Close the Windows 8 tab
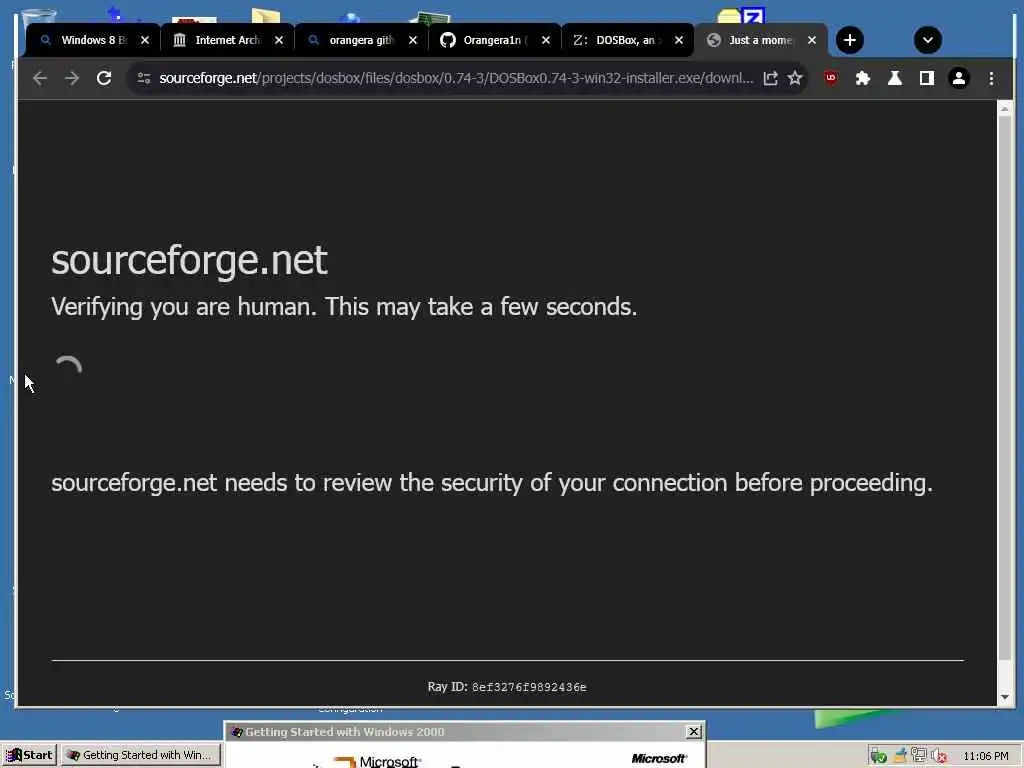 pos(145,40)
